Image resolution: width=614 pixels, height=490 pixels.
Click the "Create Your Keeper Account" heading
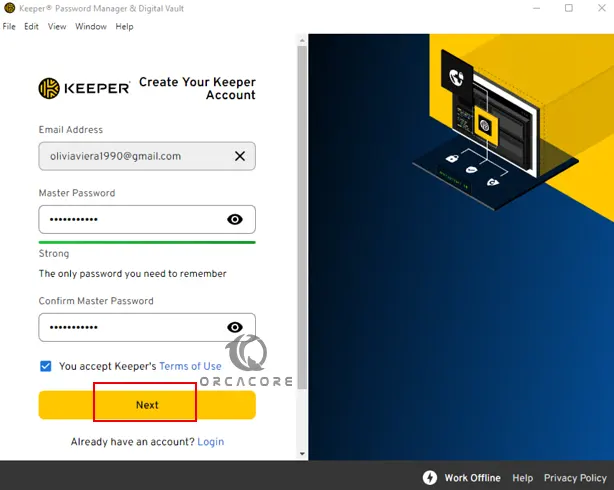click(197, 88)
